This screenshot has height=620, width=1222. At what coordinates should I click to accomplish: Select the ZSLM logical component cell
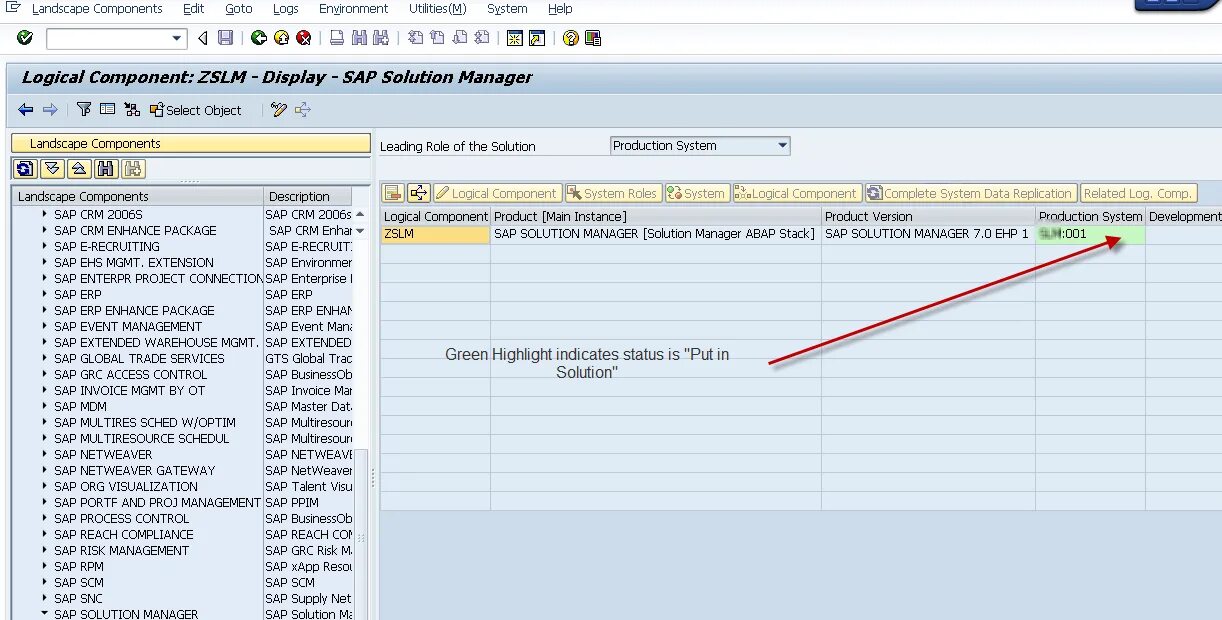pyautogui.click(x=435, y=234)
